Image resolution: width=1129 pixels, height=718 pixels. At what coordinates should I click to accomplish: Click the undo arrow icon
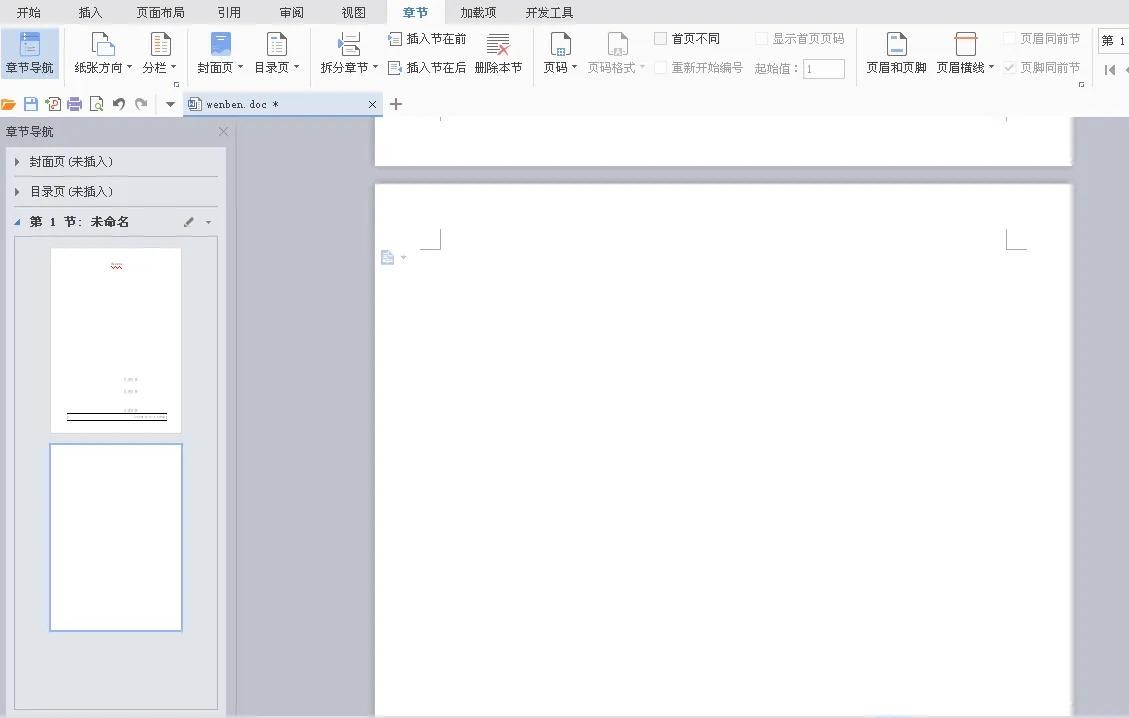[x=119, y=104]
